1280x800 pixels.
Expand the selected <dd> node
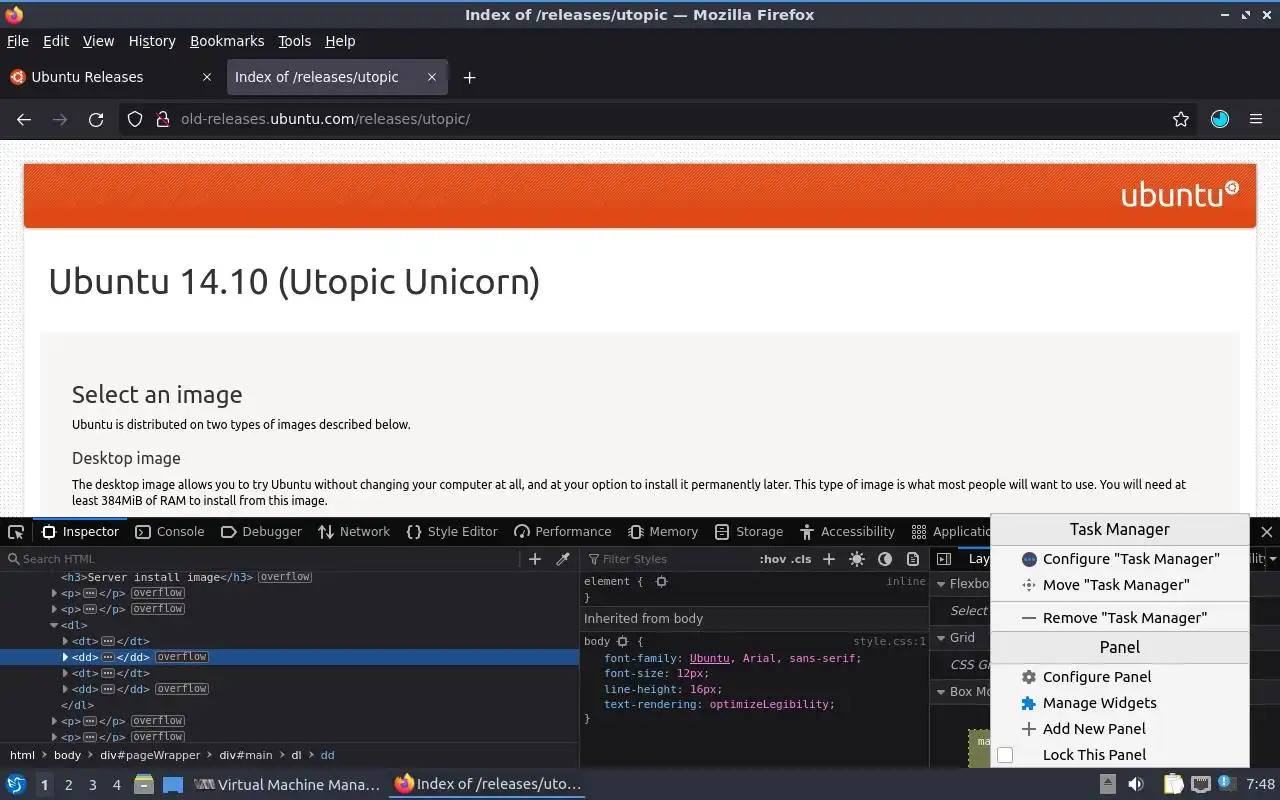pyautogui.click(x=65, y=657)
